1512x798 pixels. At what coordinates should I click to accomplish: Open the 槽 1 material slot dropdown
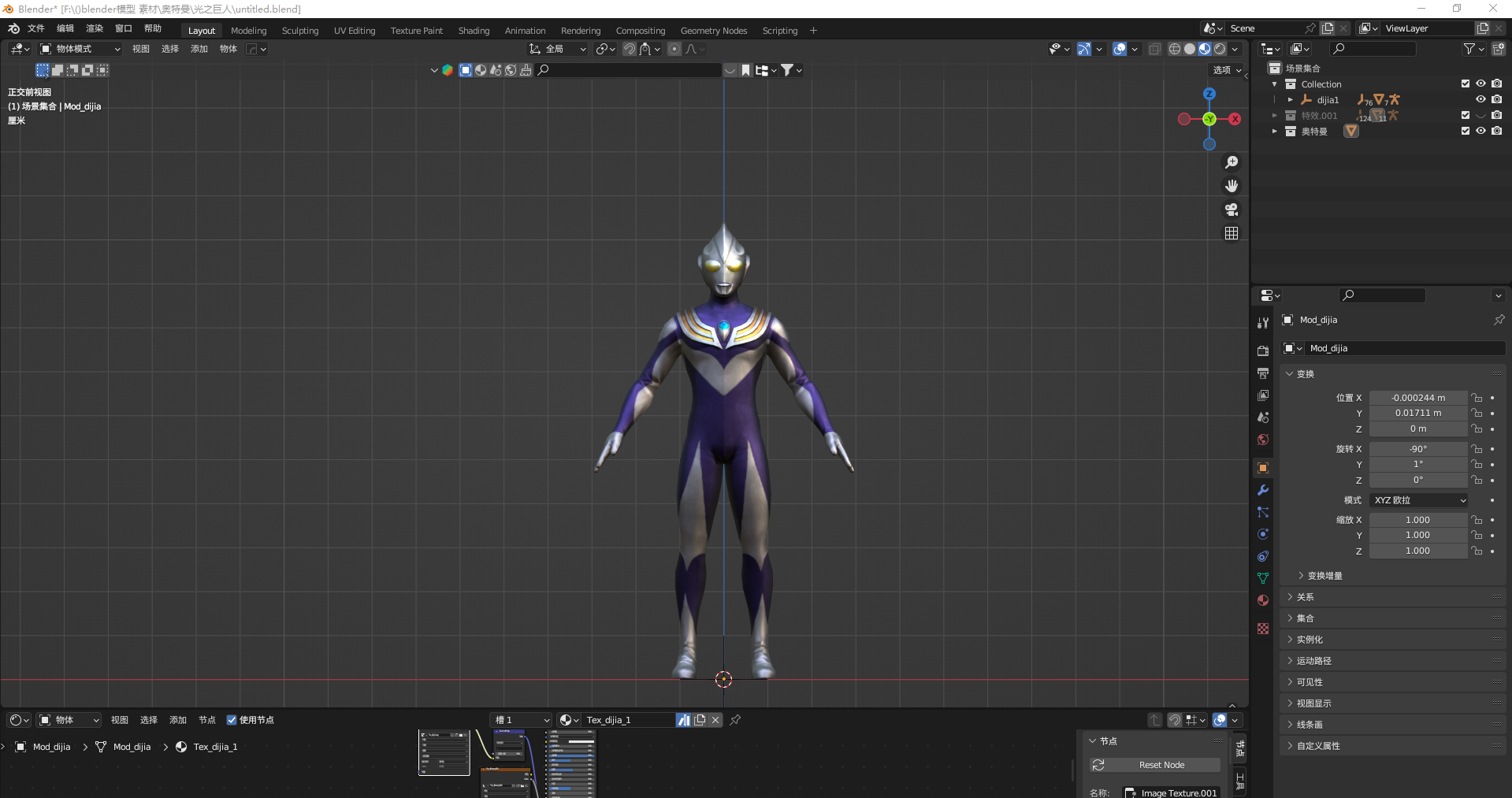pos(520,720)
